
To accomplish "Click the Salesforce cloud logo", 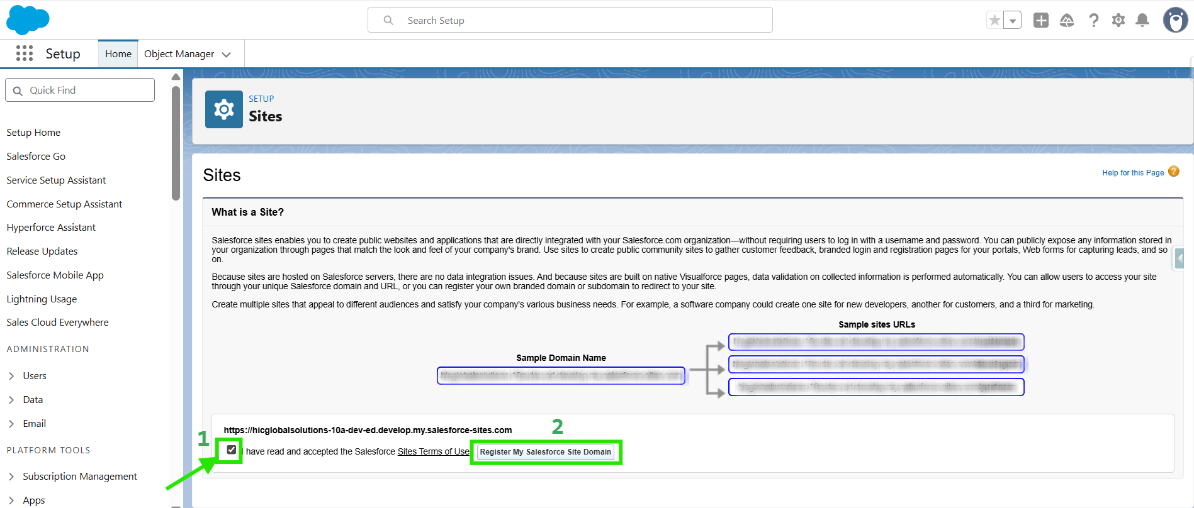I will click(x=28, y=20).
